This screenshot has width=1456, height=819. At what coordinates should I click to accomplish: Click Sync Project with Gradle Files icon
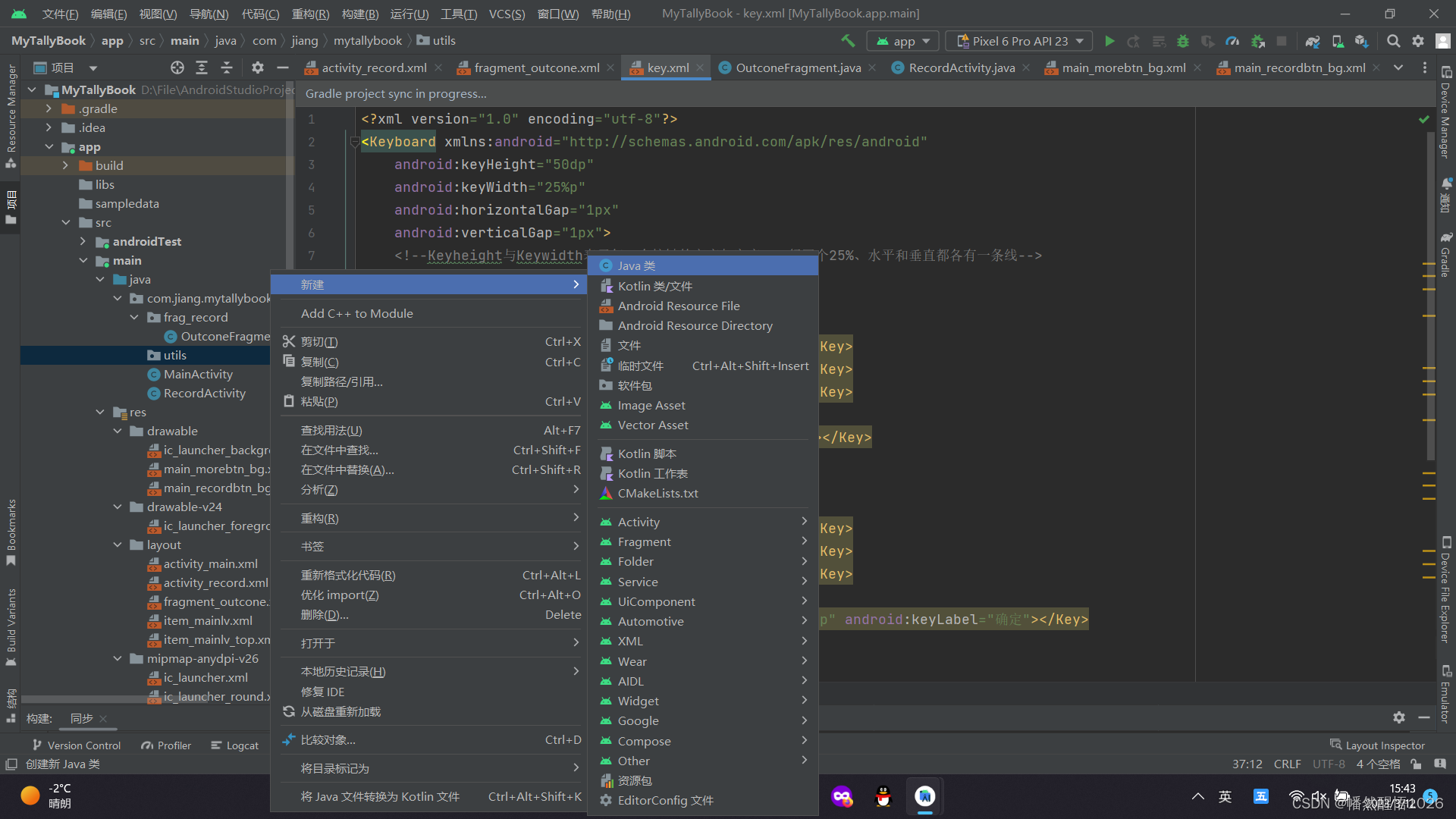[x=1313, y=41]
